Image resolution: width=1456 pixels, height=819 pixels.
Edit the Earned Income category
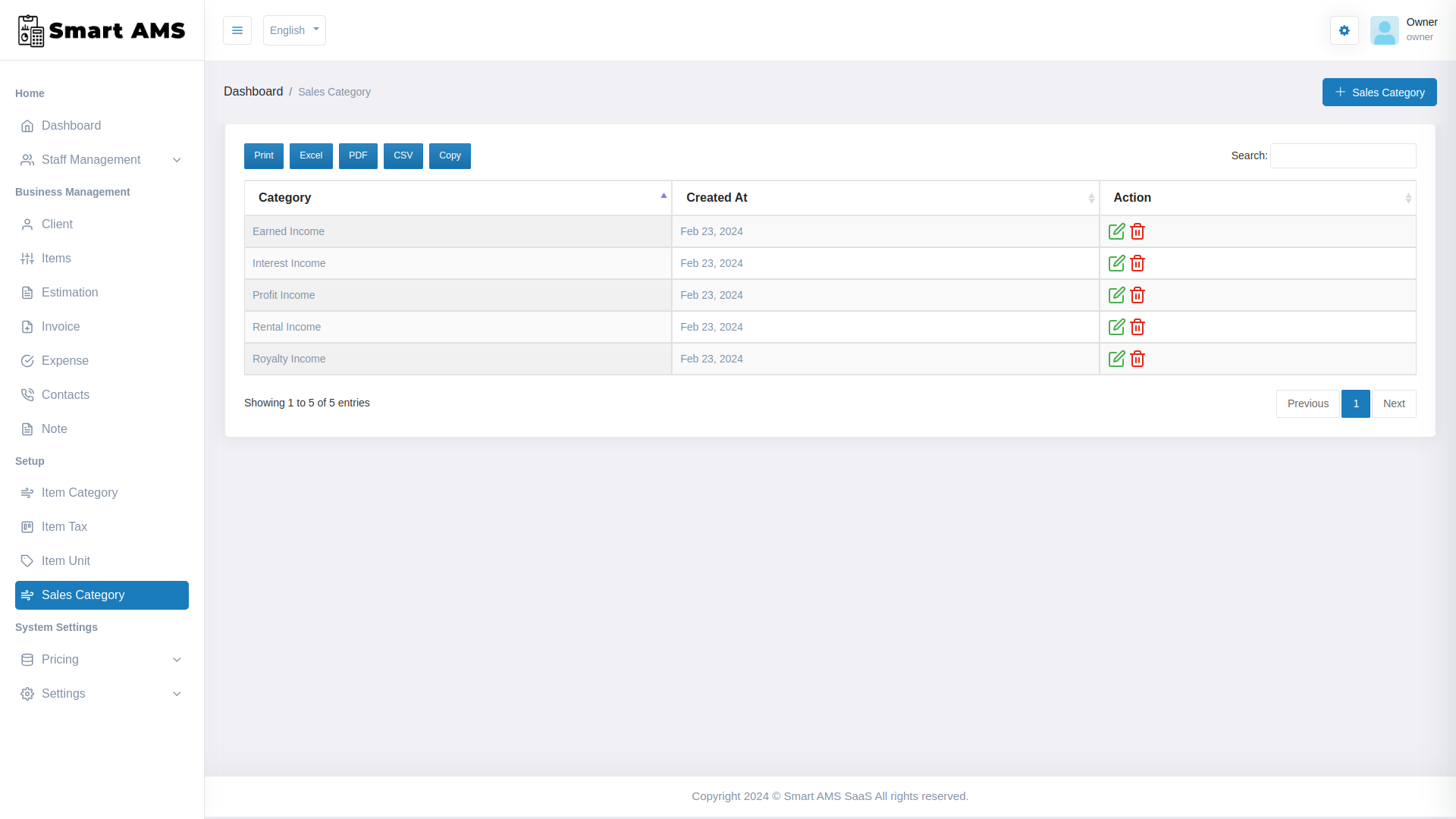click(1116, 231)
